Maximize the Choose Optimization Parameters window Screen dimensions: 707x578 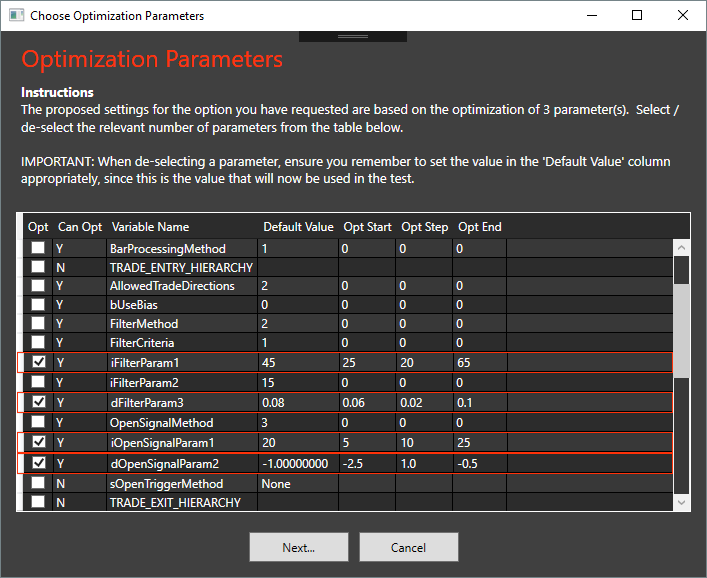pyautogui.click(x=637, y=15)
